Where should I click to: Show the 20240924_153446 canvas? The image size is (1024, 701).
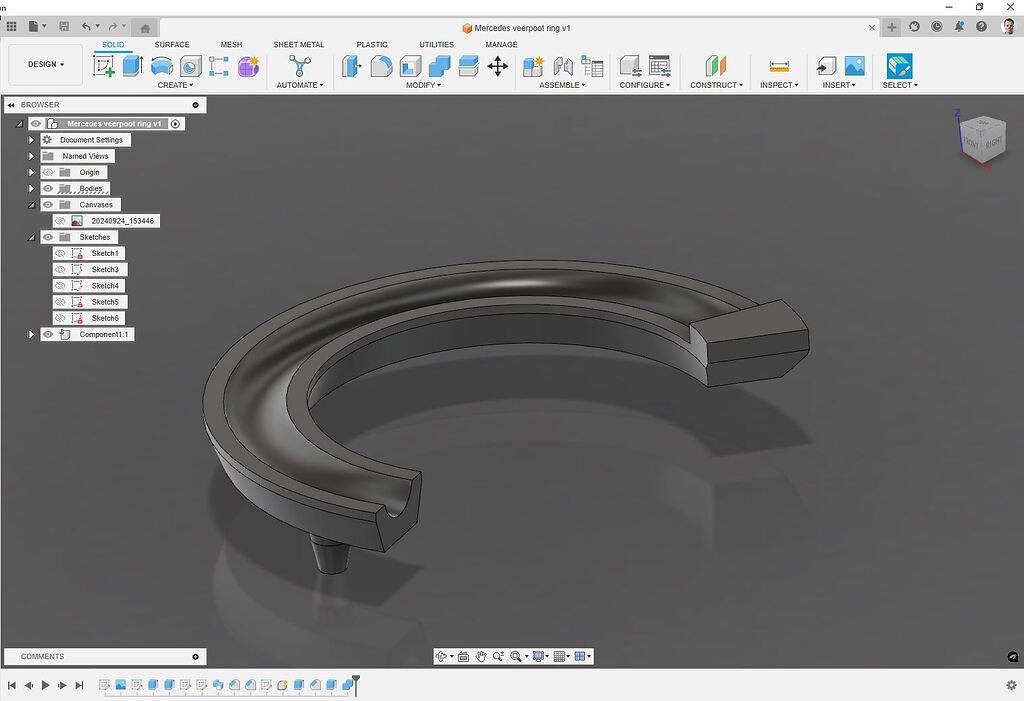(60, 221)
